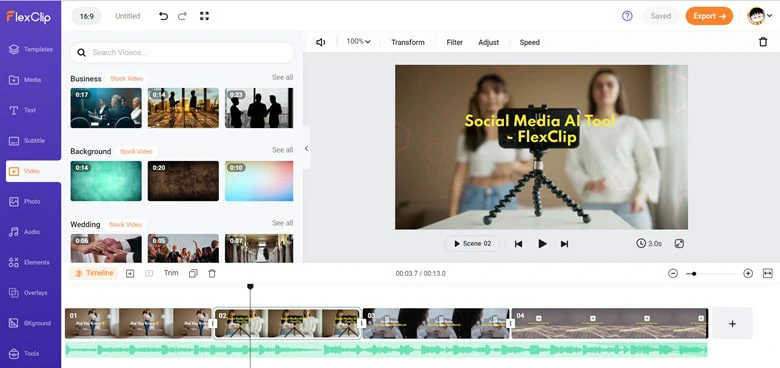Export the video project

(x=709, y=16)
